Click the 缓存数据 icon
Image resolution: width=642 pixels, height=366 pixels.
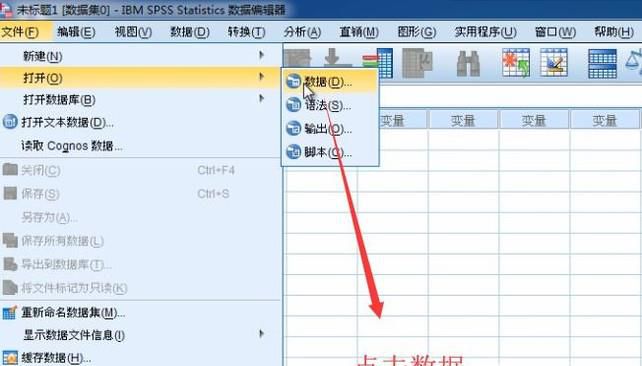coord(10,358)
